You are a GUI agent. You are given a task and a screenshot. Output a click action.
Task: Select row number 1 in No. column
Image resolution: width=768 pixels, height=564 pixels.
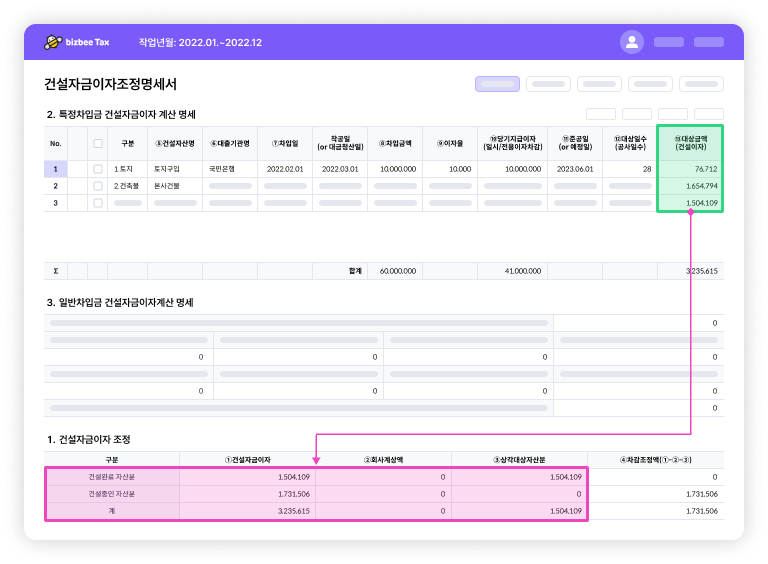click(56, 169)
